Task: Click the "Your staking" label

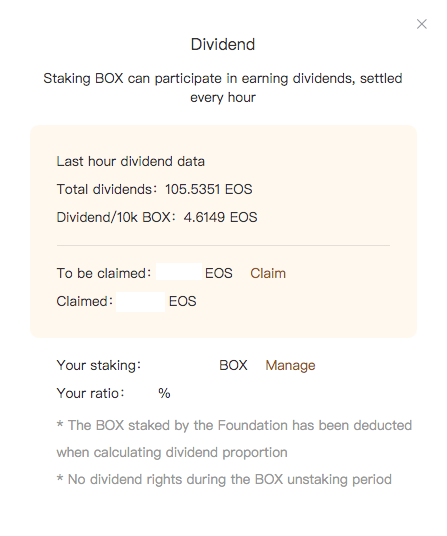Action: (98, 365)
